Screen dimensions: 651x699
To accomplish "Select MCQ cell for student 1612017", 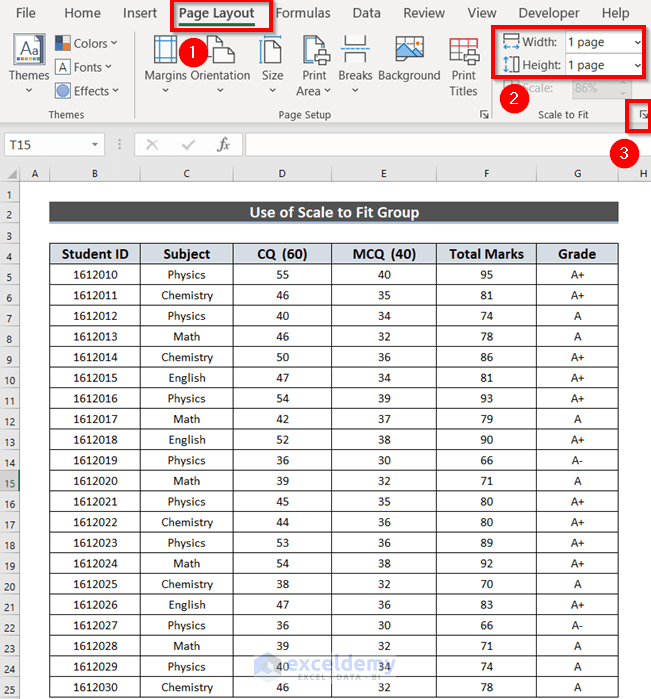I will [384, 419].
